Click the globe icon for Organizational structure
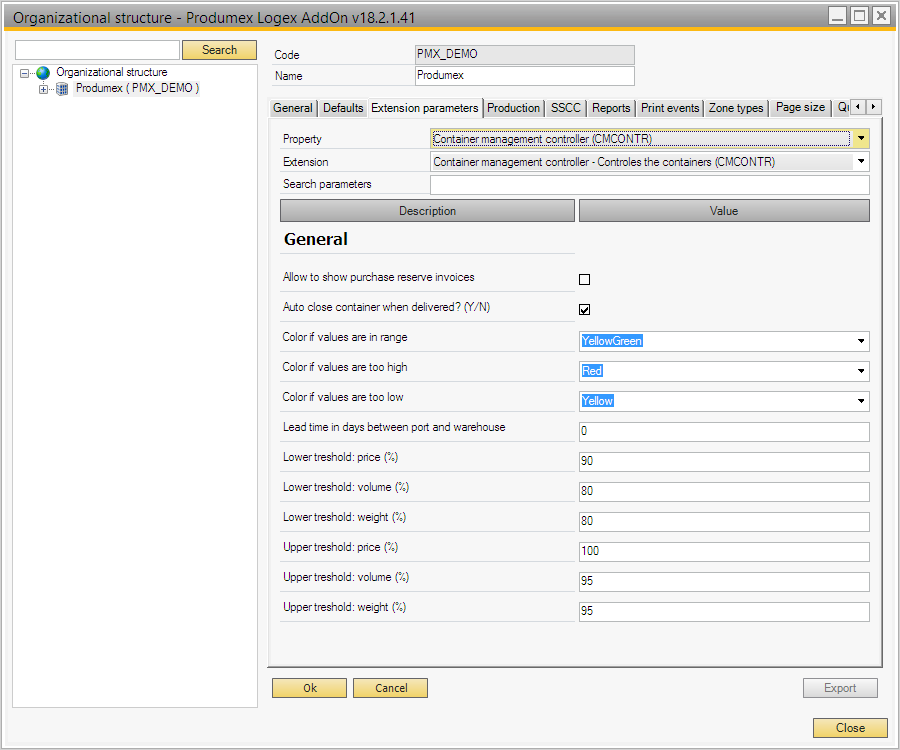The height and width of the screenshot is (750, 900). pyautogui.click(x=43, y=73)
